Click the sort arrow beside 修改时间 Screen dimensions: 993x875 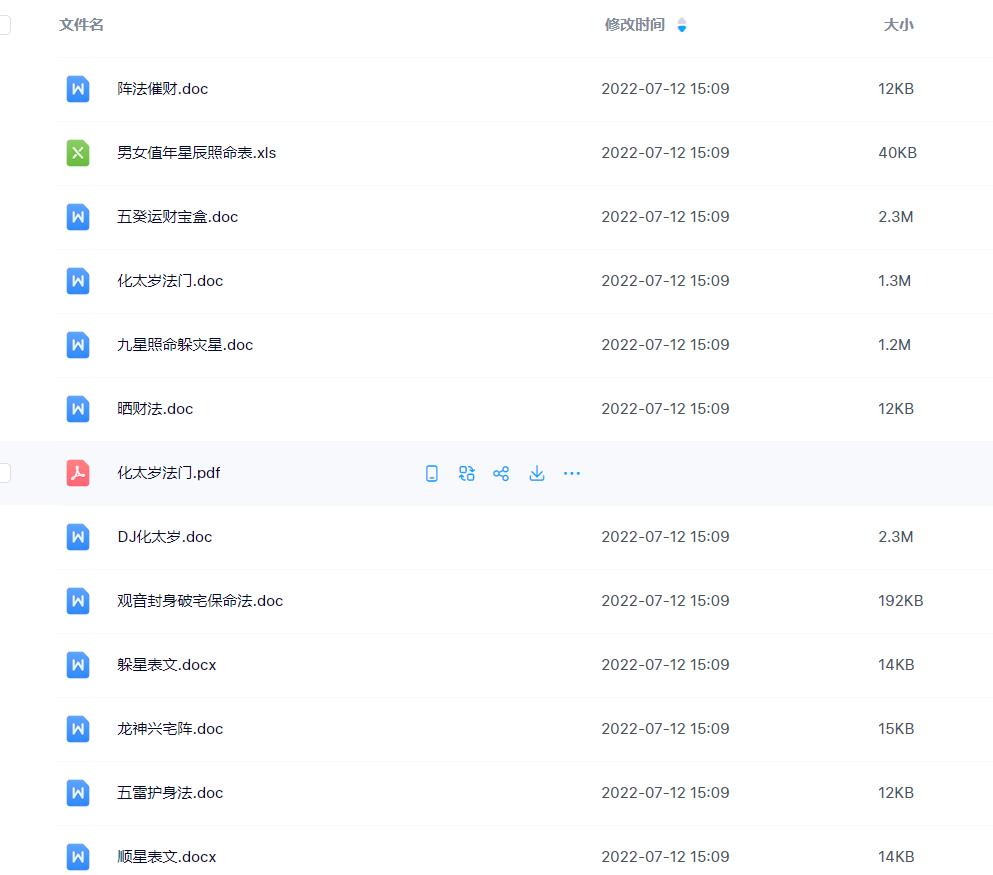point(682,25)
